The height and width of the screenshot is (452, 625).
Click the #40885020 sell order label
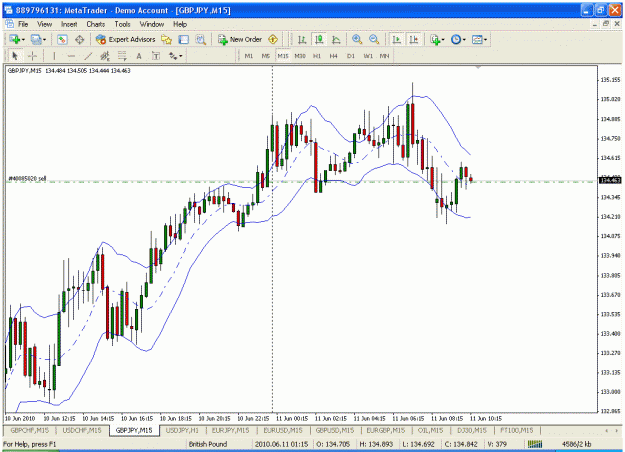[x=27, y=179]
